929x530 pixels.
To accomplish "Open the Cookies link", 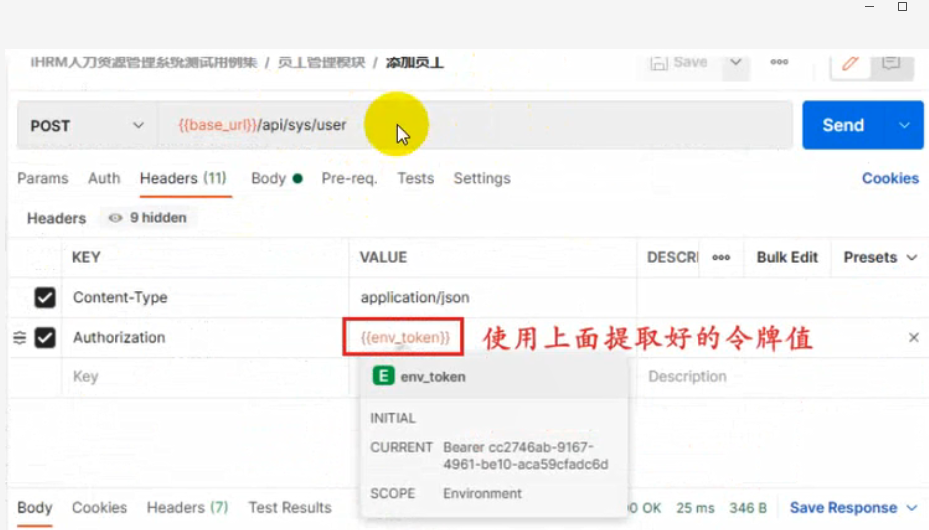I will (890, 178).
